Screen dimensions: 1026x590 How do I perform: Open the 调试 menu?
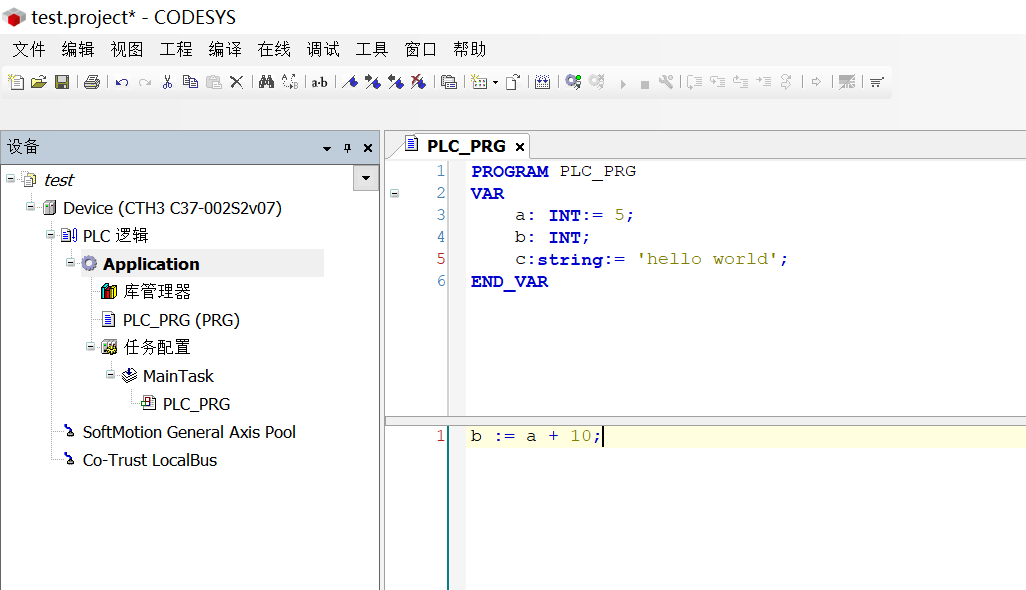click(x=322, y=48)
